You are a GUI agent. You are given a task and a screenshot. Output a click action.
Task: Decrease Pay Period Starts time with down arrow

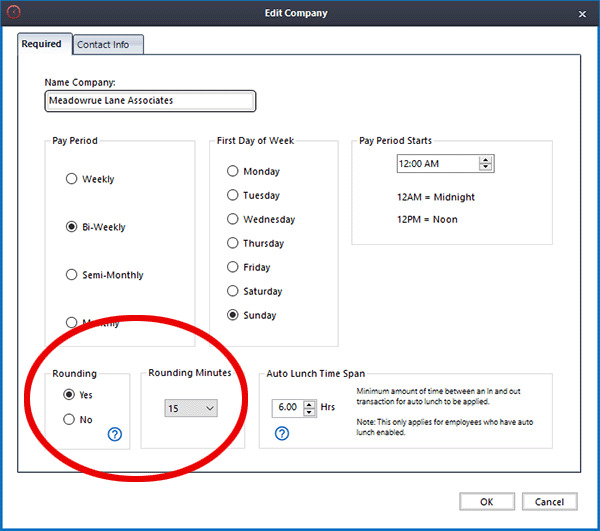click(486, 167)
